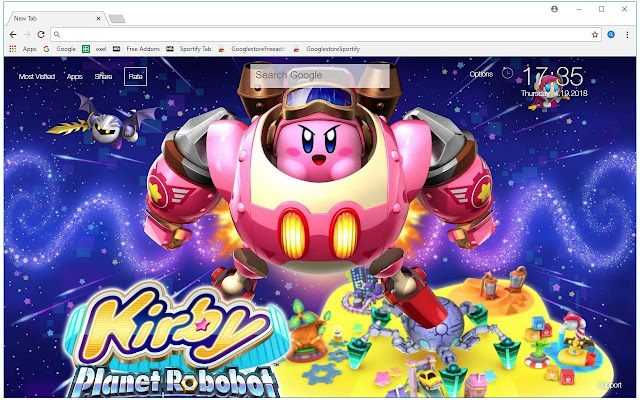Click the Support link
Viewport: 640px width, 400px height.
click(x=610, y=385)
